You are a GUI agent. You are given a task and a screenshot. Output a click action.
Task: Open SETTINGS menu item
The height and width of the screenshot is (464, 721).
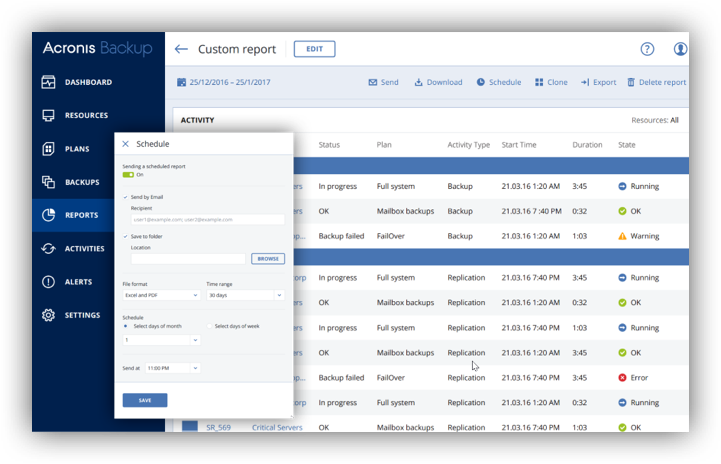[82, 315]
